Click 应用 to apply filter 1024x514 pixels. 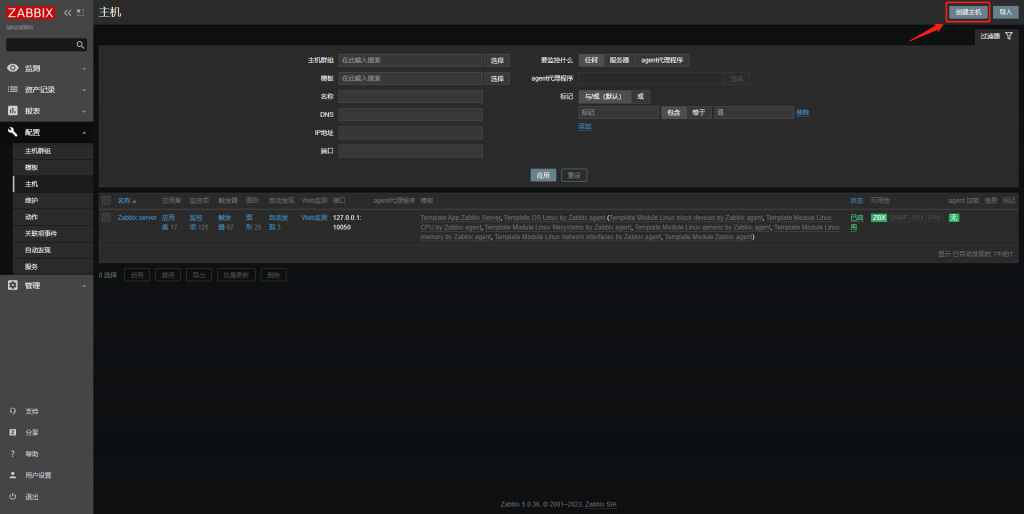click(543, 175)
